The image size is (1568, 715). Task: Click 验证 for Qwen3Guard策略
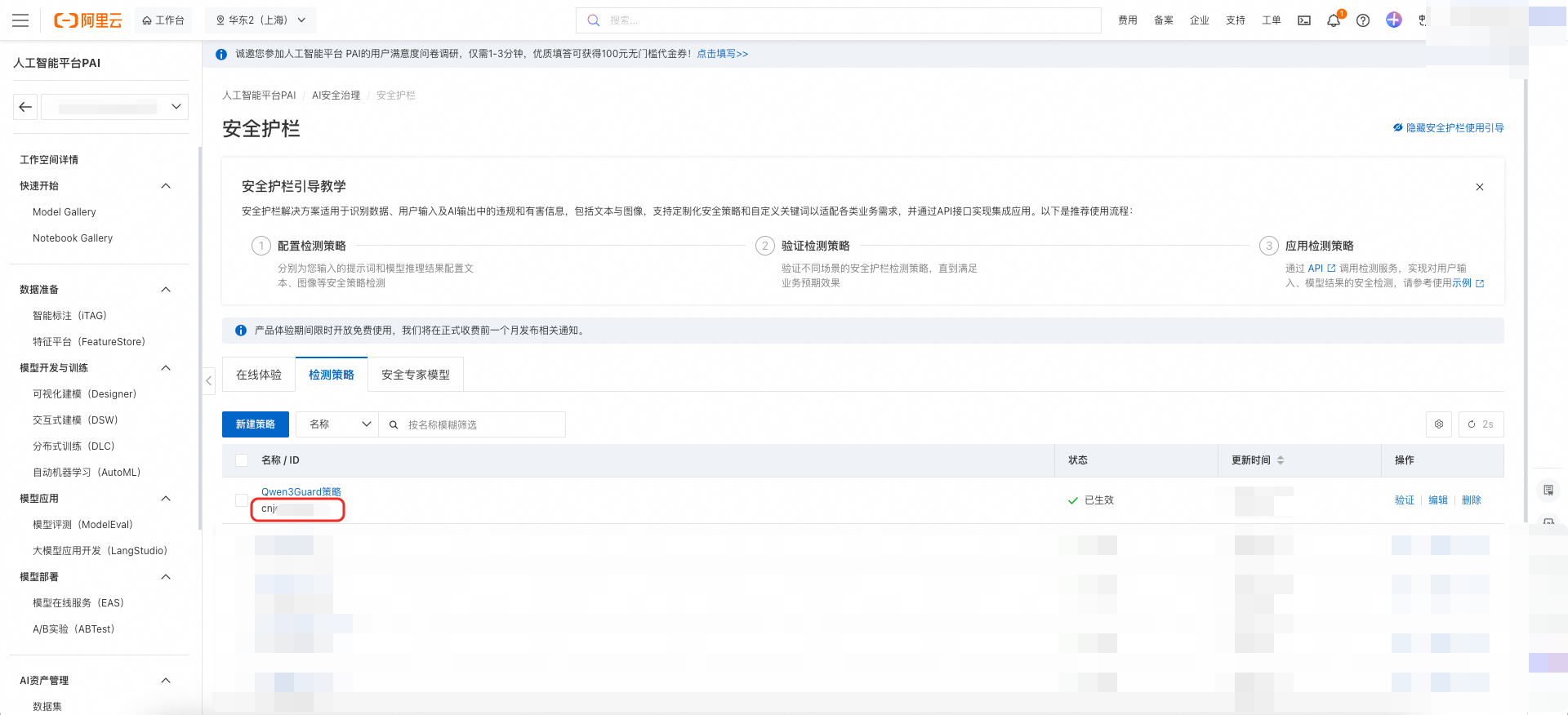click(1405, 500)
